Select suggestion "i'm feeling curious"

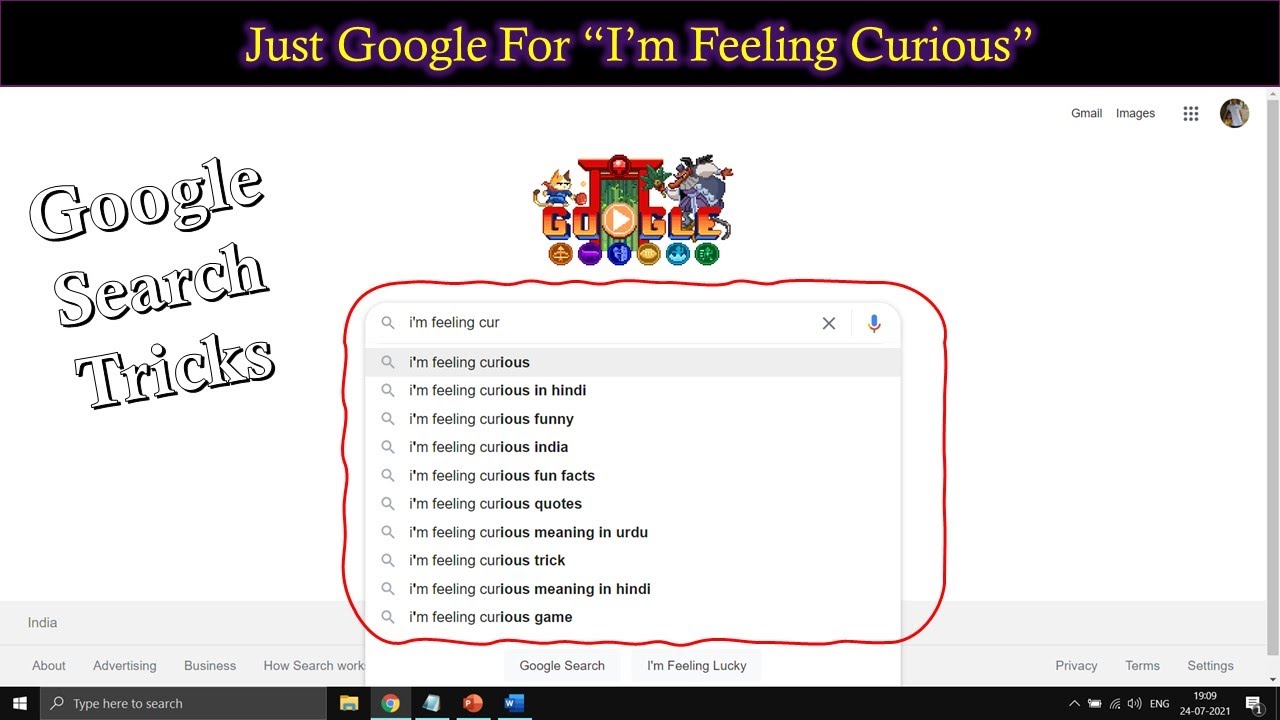coord(633,362)
